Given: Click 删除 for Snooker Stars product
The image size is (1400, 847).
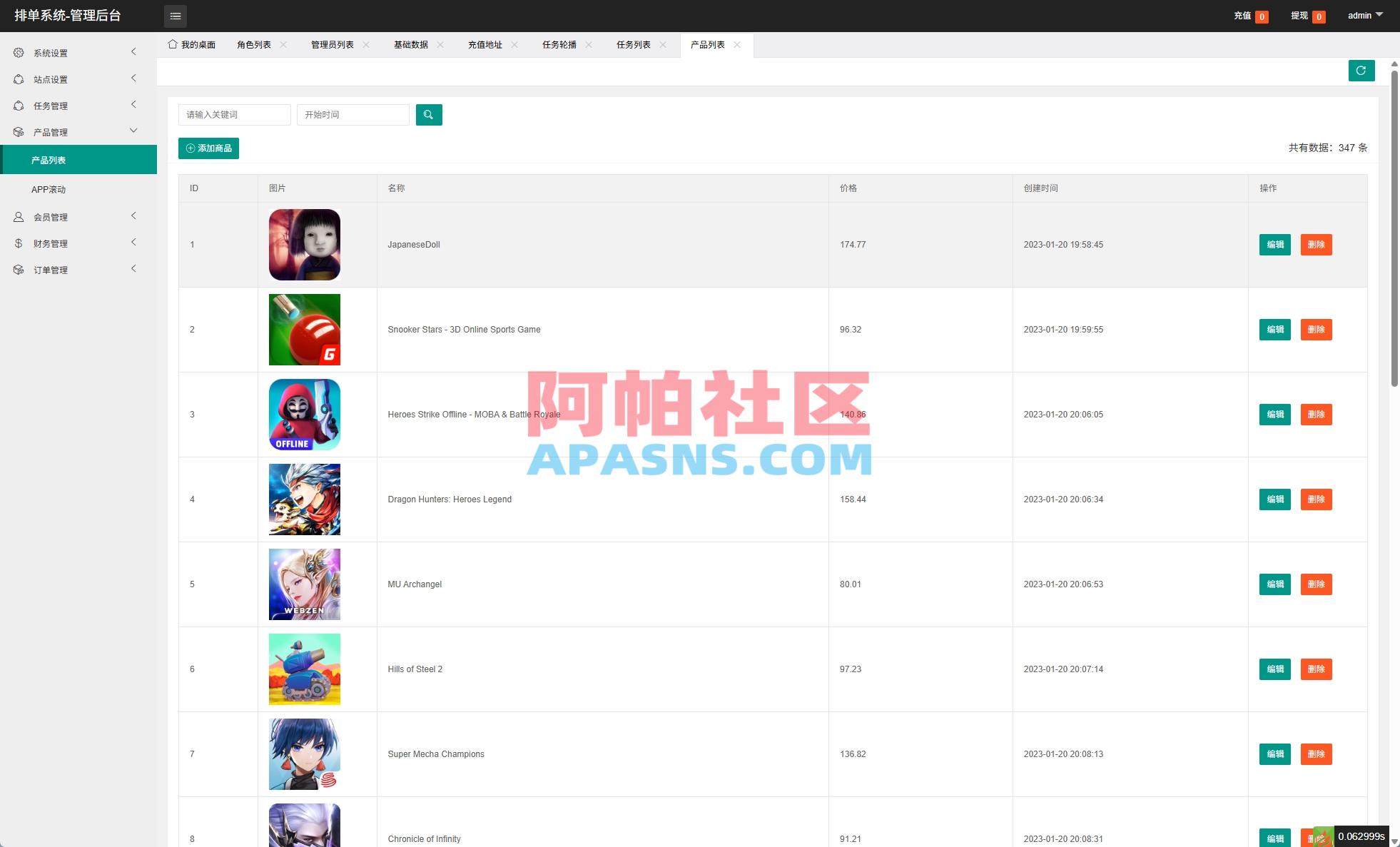Looking at the screenshot, I should (1316, 330).
